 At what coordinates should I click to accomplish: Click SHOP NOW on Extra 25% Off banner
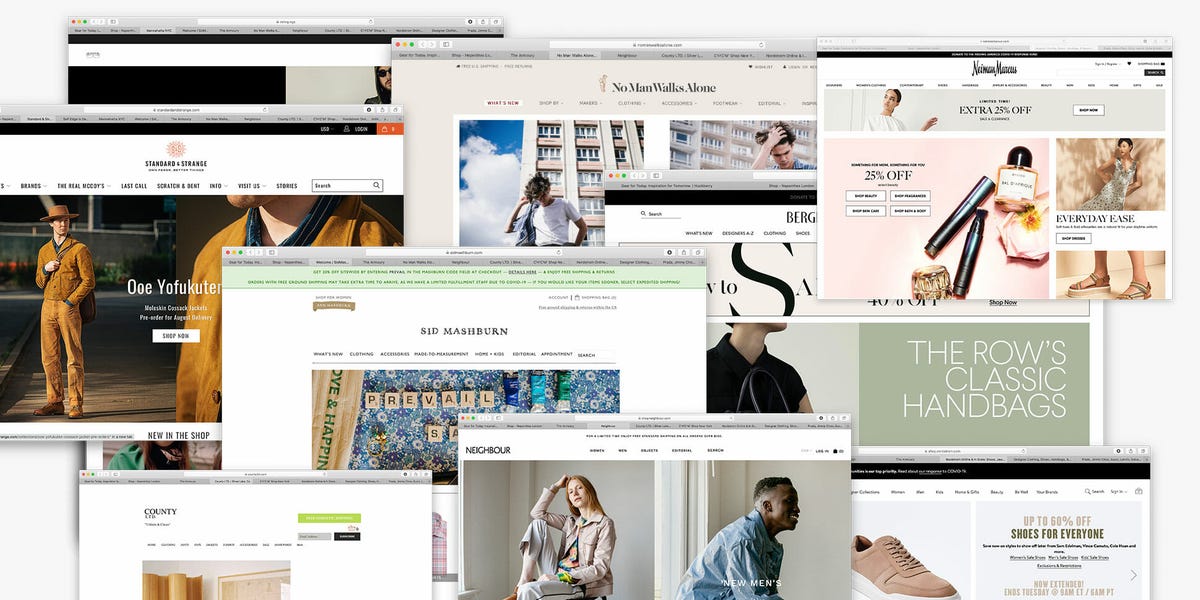click(1089, 110)
